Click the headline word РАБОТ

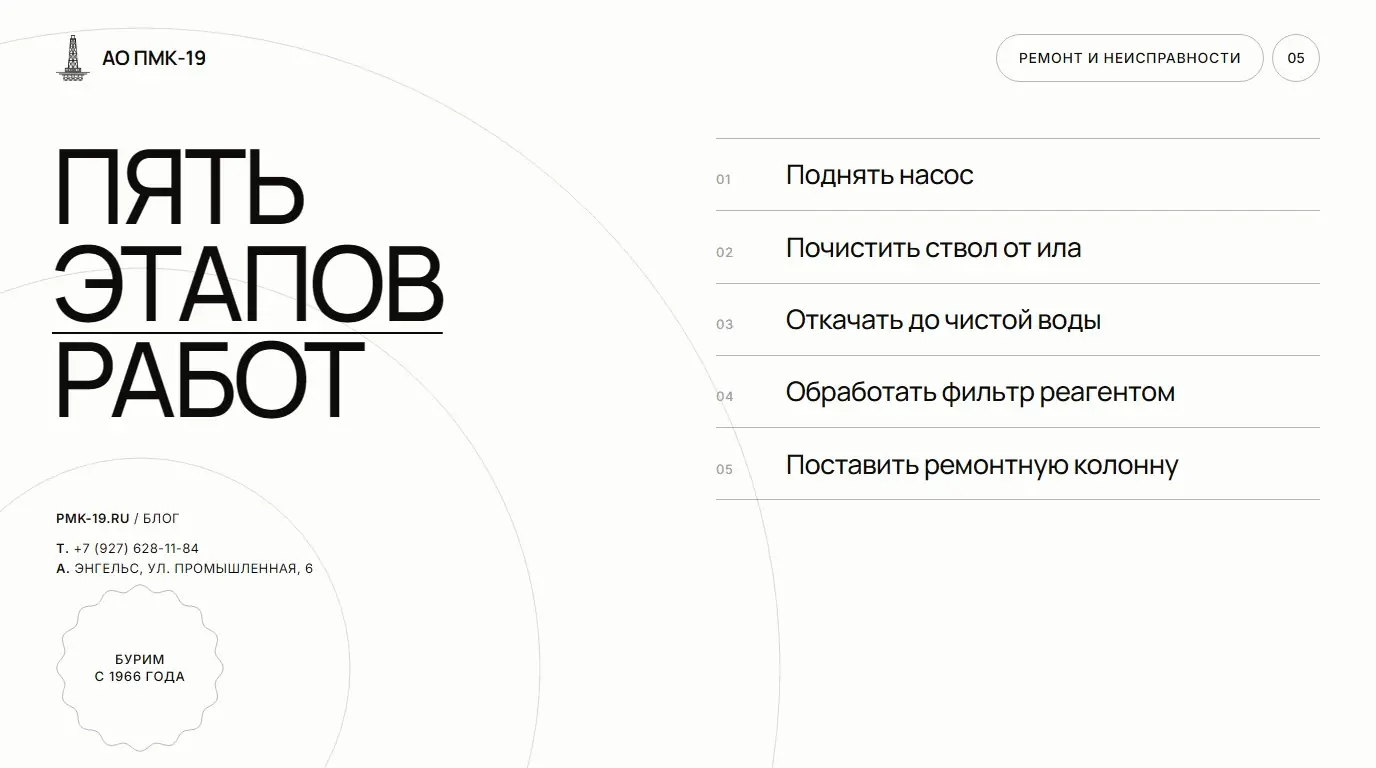tap(209, 380)
